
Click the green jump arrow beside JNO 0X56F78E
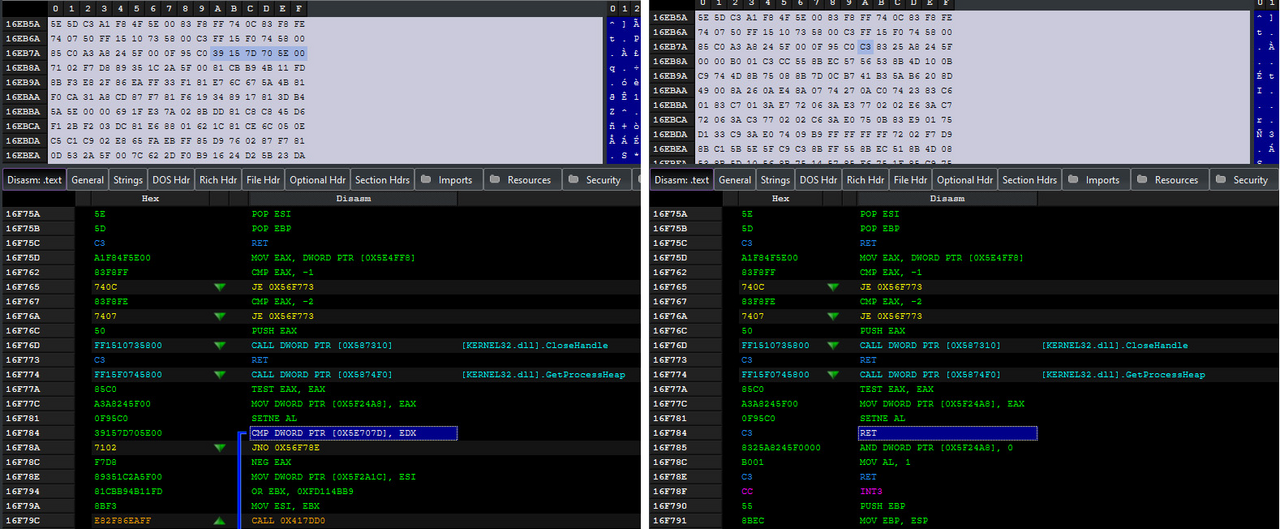pyautogui.click(x=220, y=448)
